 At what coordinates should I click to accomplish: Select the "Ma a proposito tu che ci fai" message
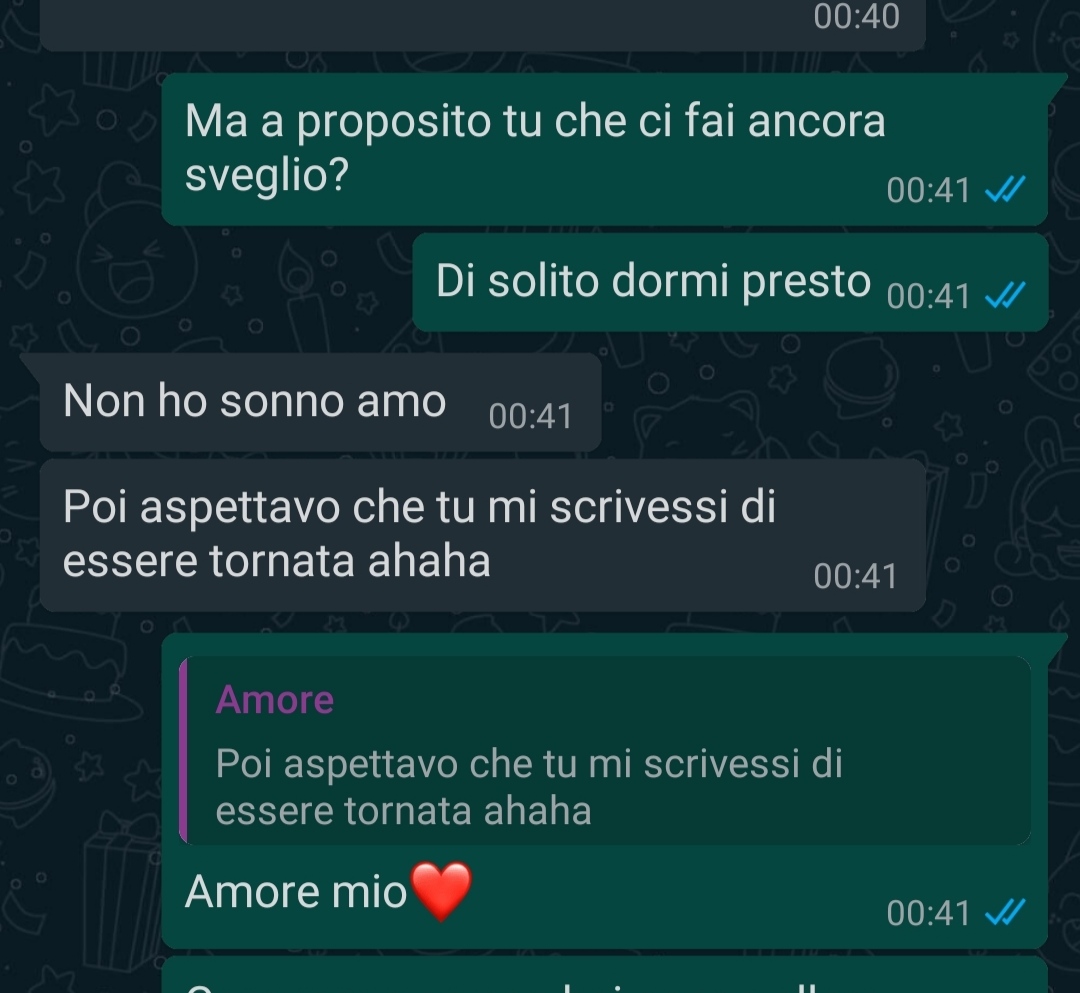click(x=605, y=149)
